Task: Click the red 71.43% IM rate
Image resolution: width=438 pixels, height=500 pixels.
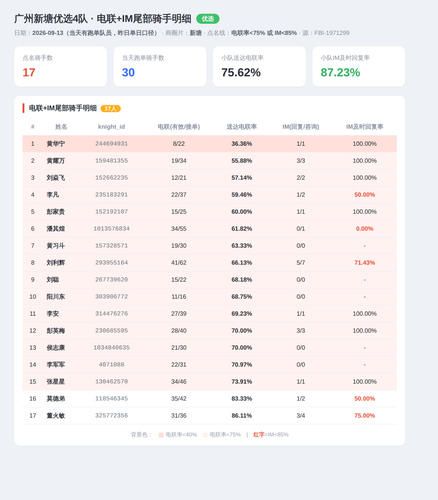Action: click(x=364, y=263)
